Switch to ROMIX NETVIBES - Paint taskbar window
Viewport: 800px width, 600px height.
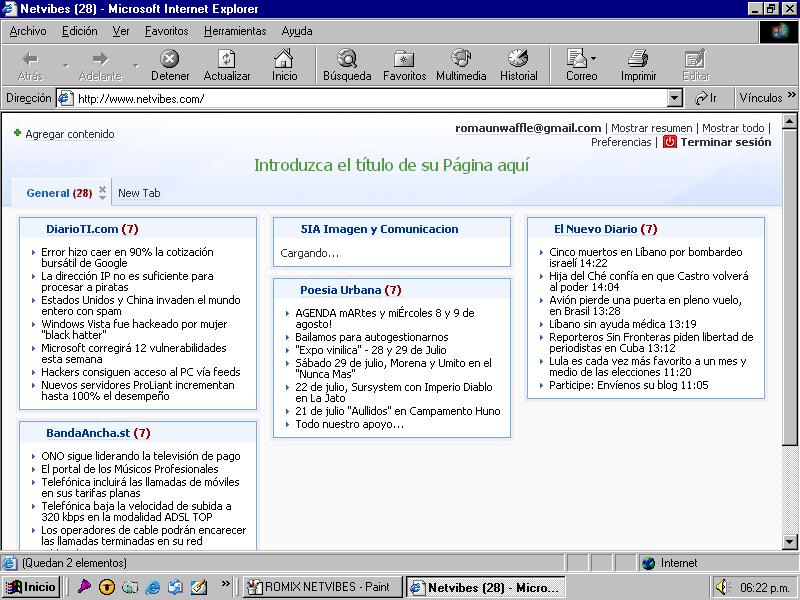click(x=322, y=587)
